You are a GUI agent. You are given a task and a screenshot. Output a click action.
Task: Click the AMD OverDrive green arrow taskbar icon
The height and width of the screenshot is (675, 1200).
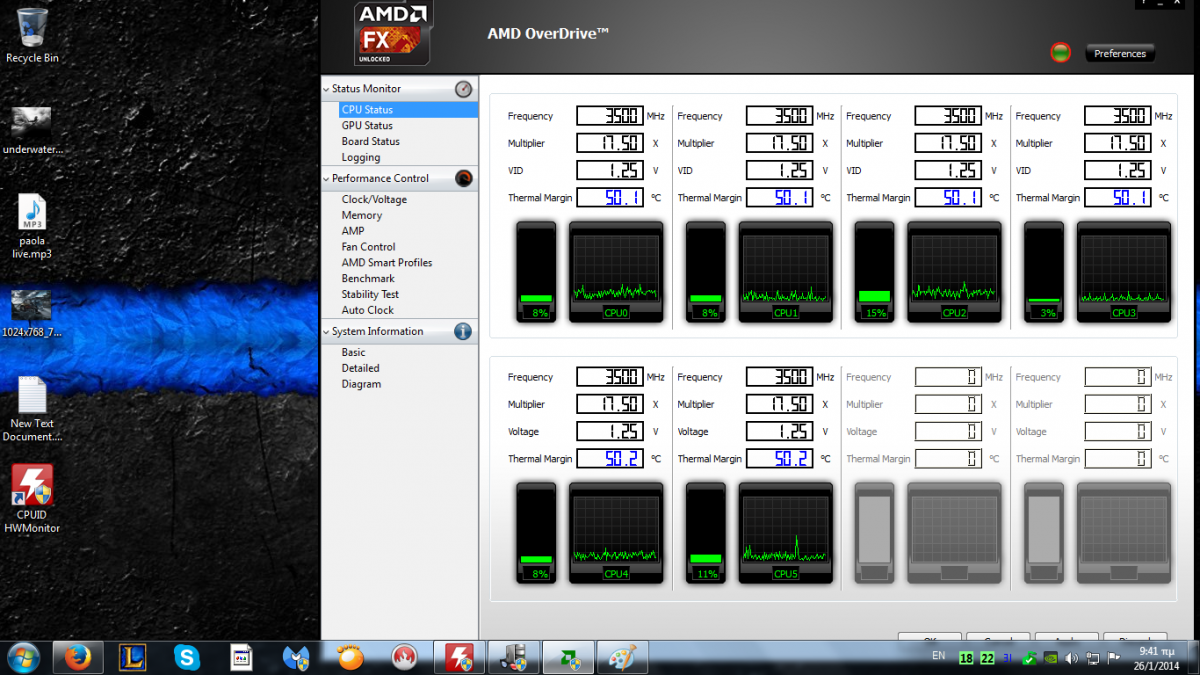point(568,657)
